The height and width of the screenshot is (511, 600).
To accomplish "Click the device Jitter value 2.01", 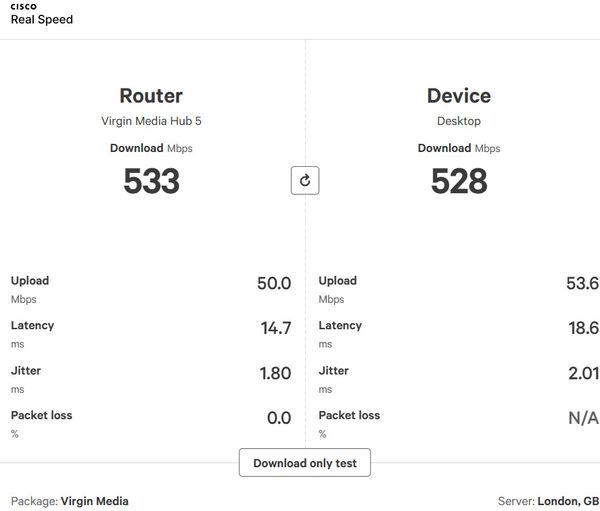I will click(x=582, y=373).
